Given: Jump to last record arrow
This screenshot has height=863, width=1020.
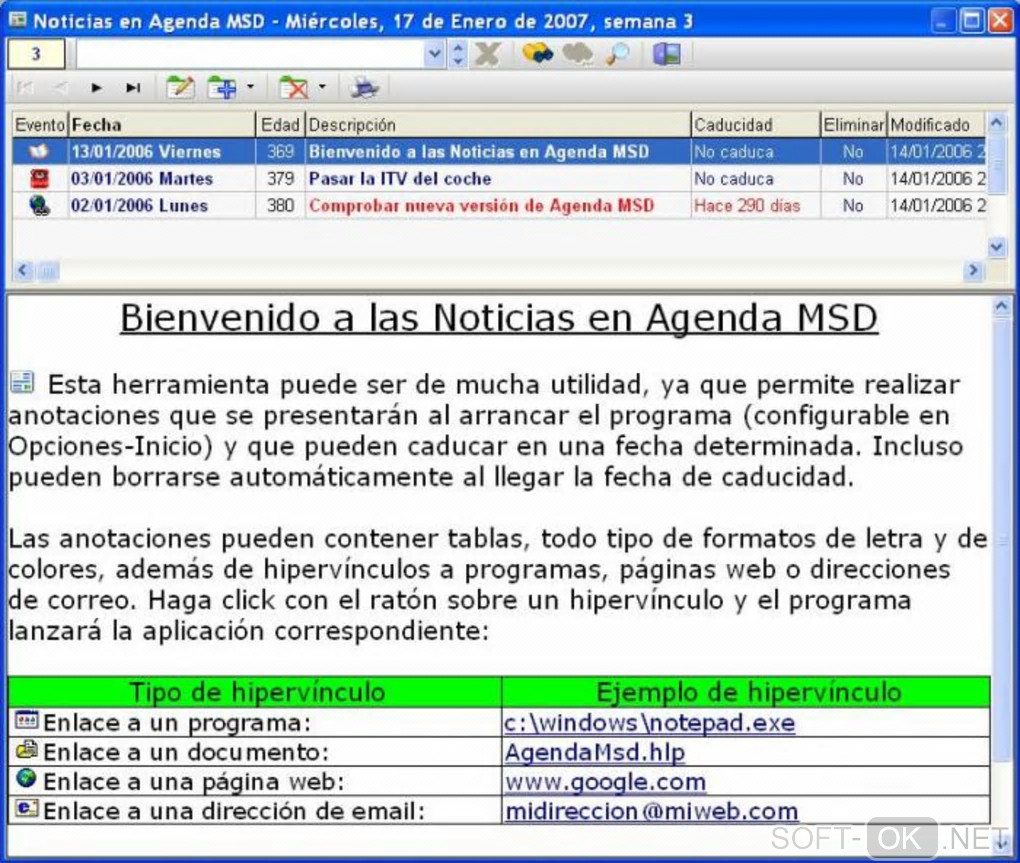Looking at the screenshot, I should (133, 88).
